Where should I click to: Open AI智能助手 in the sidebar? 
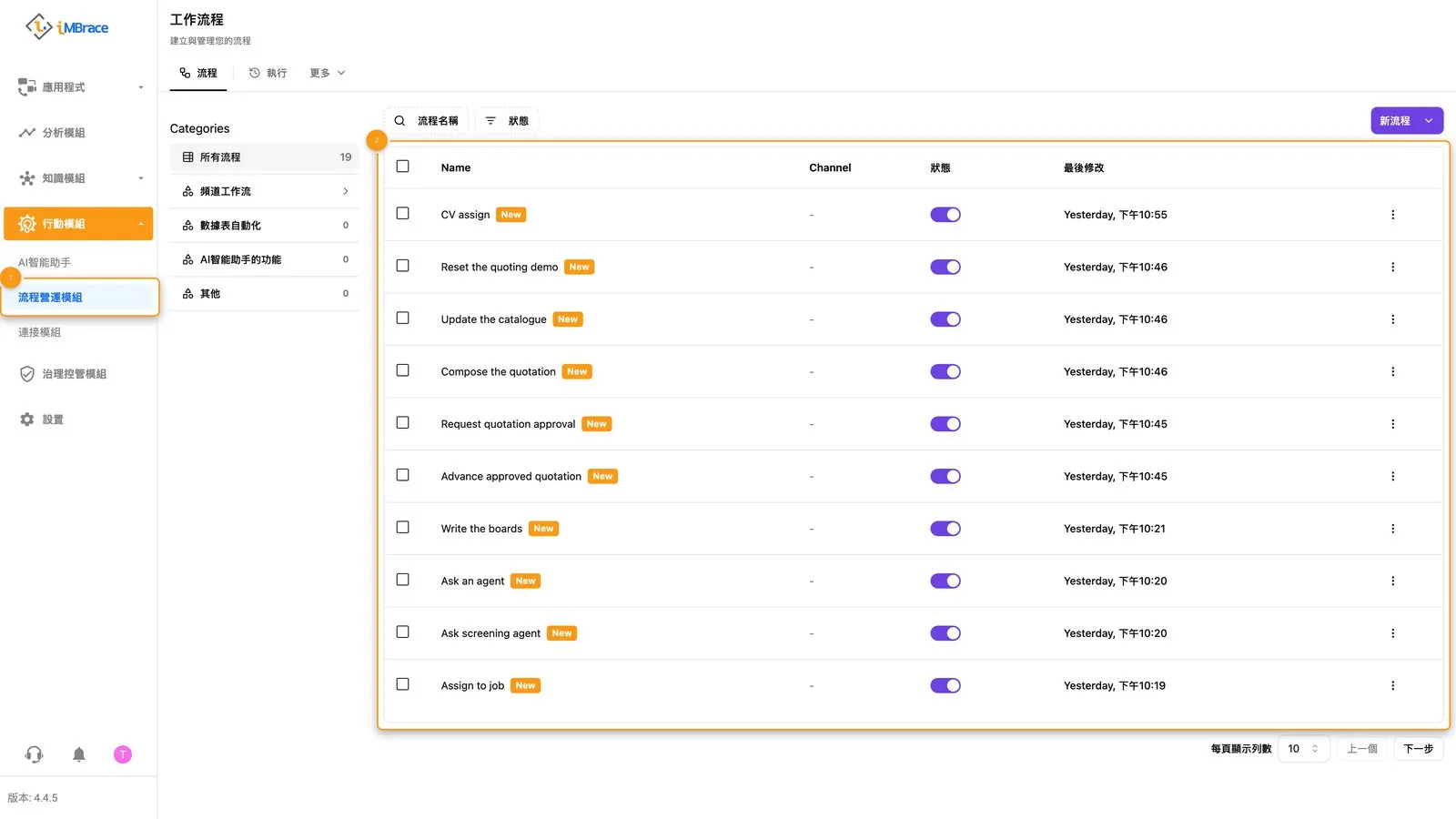(45, 262)
